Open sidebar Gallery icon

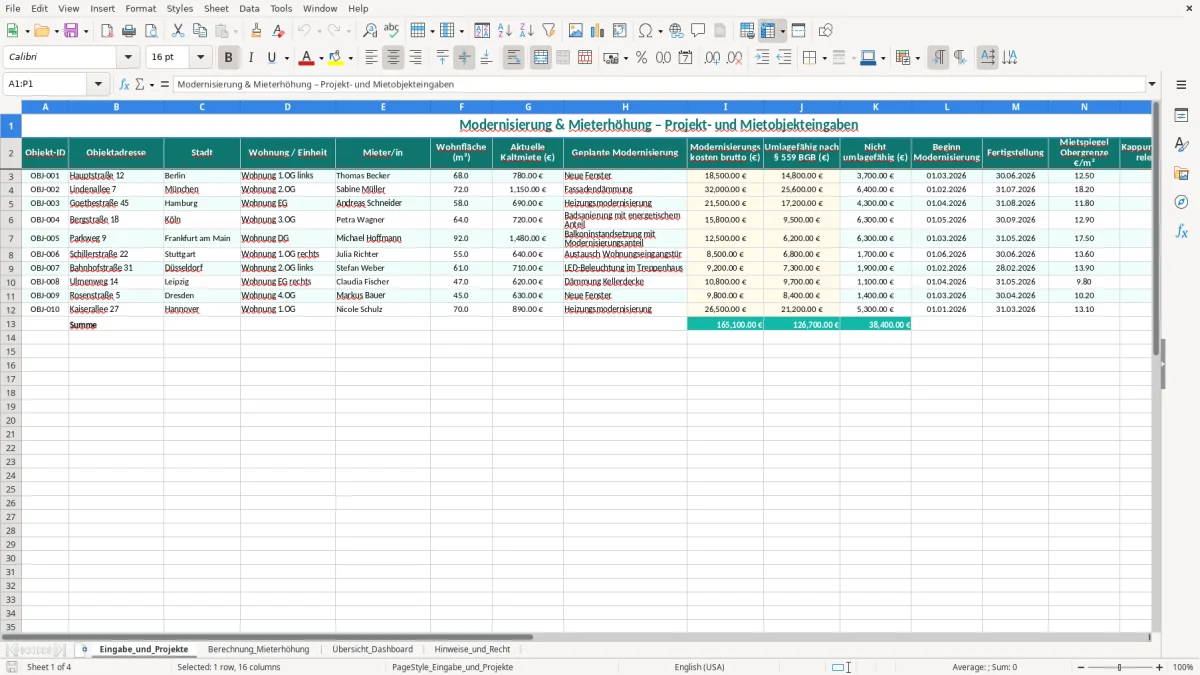point(1181,173)
